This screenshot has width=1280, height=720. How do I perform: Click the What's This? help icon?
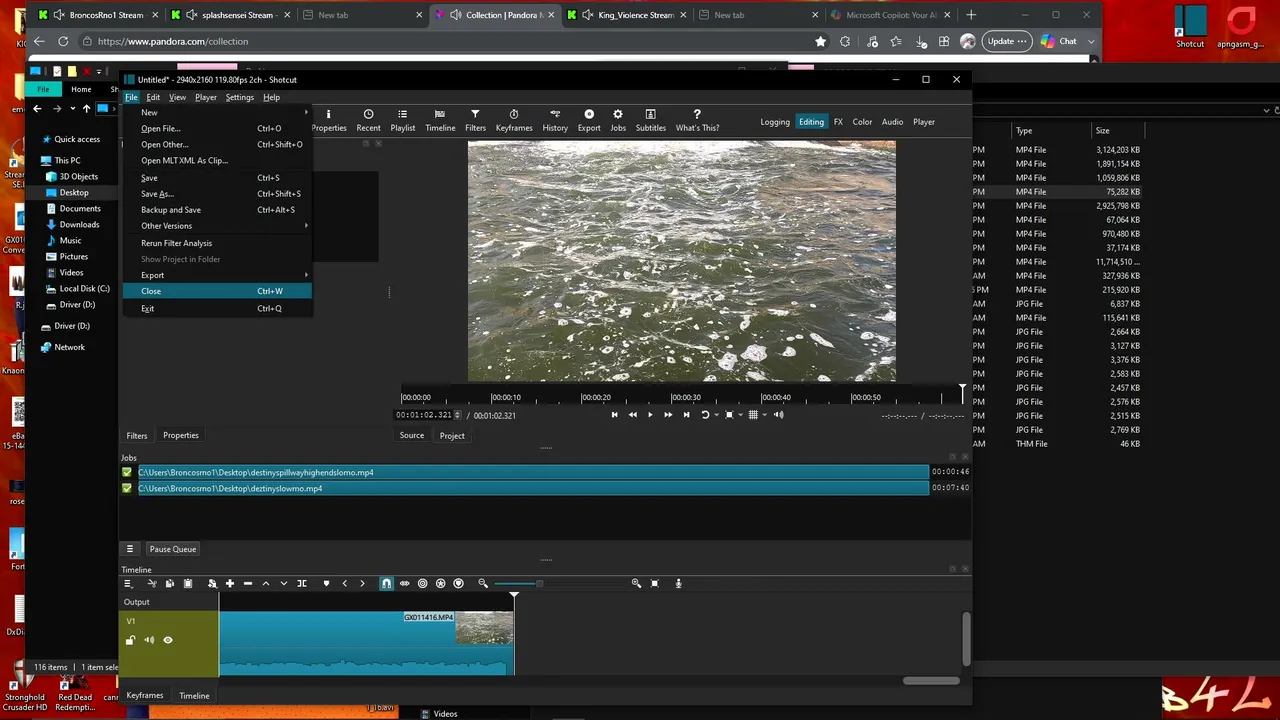[697, 120]
